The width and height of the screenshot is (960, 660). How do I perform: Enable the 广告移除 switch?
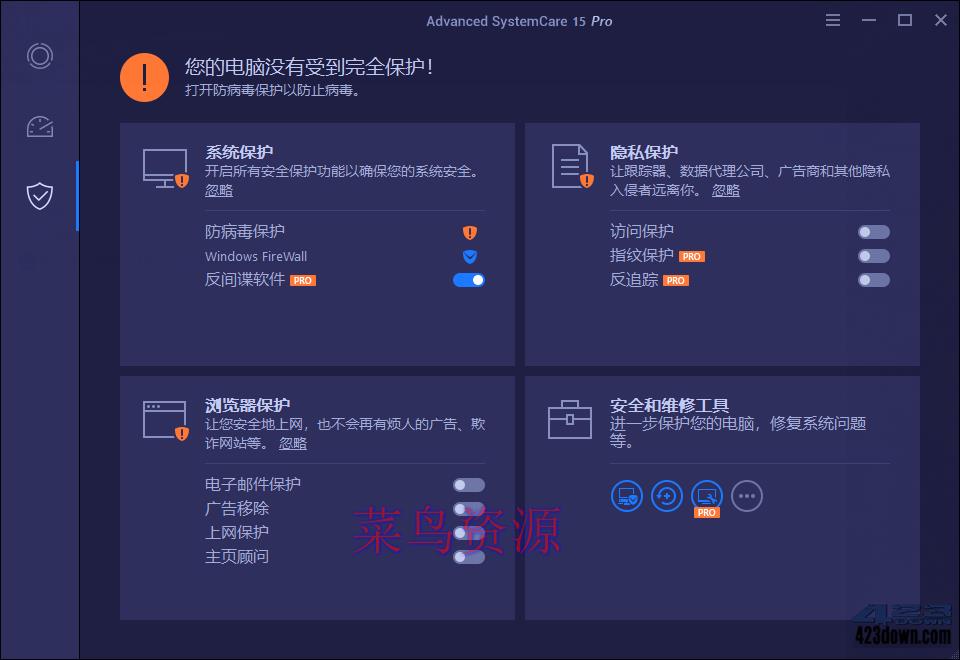click(x=468, y=508)
